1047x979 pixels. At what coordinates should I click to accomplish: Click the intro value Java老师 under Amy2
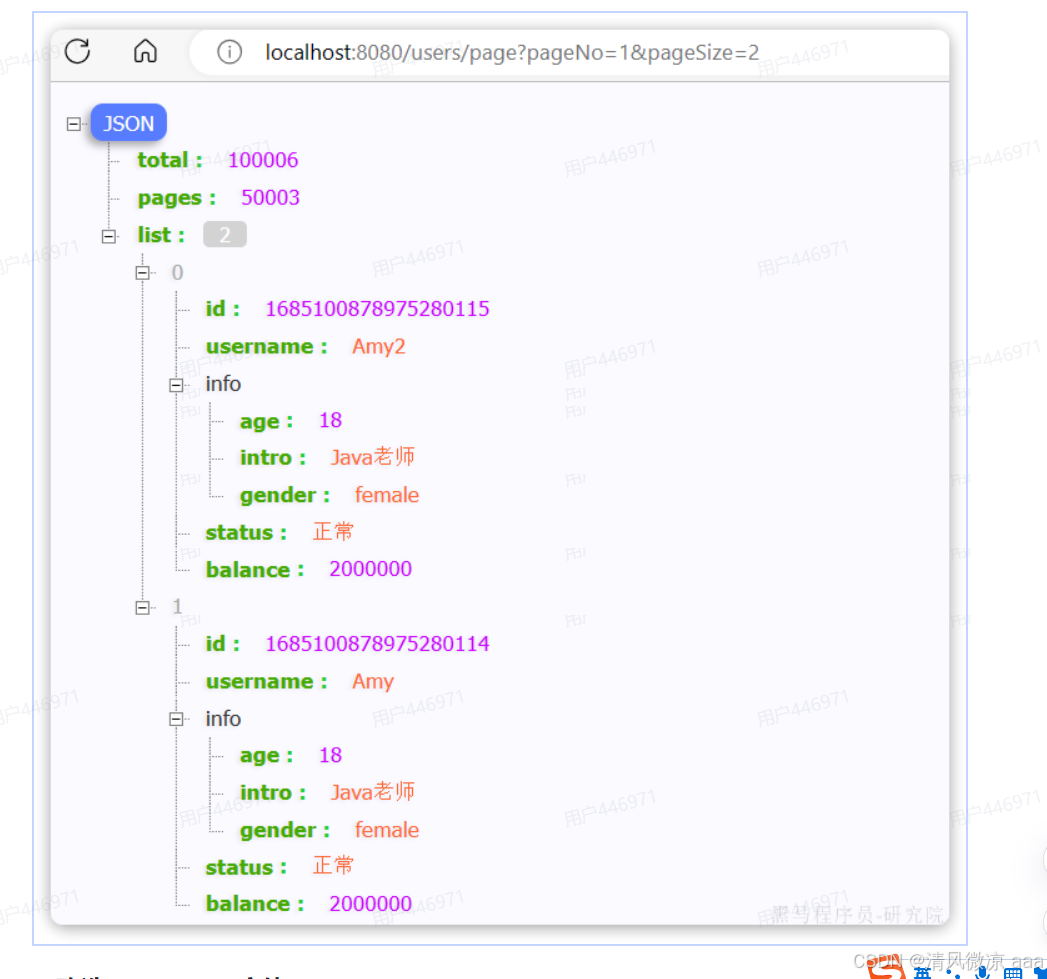click(373, 457)
